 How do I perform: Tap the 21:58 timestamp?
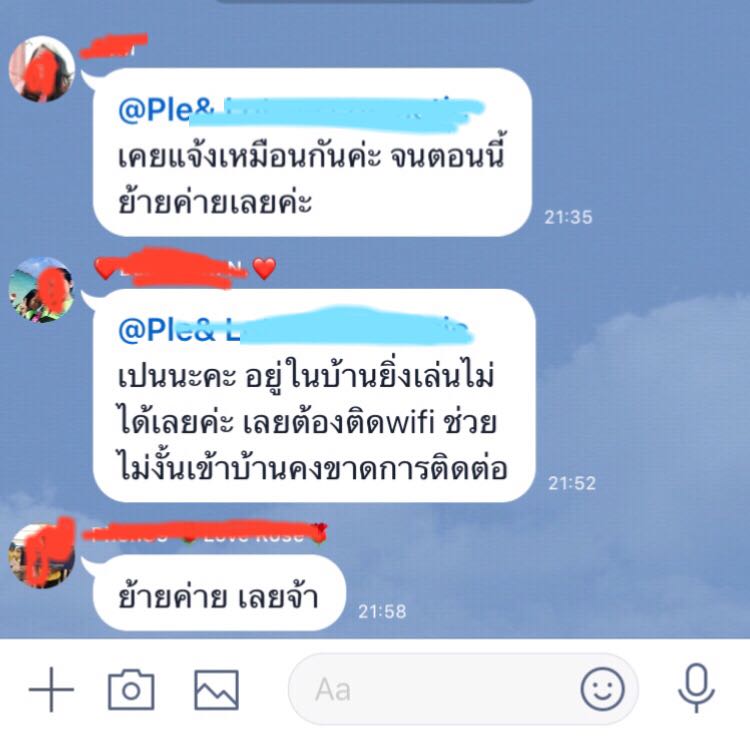click(x=382, y=612)
